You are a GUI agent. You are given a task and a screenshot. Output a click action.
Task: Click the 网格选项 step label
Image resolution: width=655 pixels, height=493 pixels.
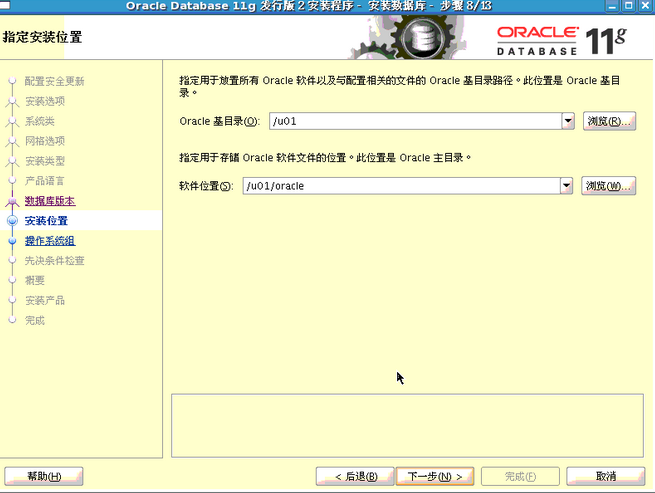pos(45,141)
